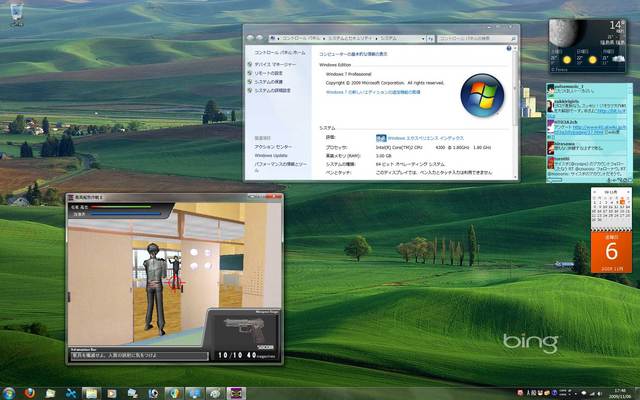
Task: Click the game window title bar icon
Action: point(70,197)
